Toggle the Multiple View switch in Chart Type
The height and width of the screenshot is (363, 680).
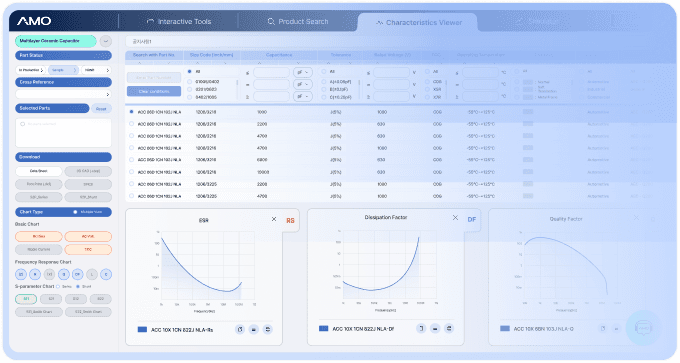click(75, 212)
